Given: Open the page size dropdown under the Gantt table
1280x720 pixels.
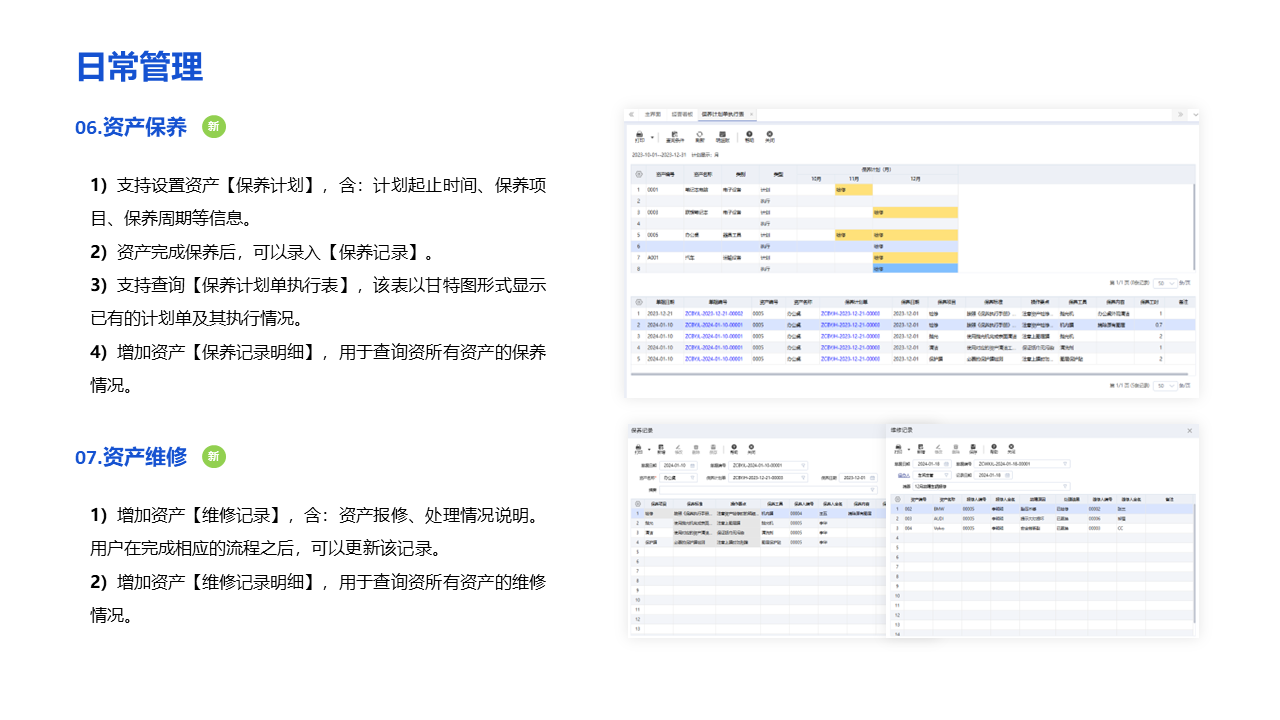Looking at the screenshot, I should click(x=1165, y=284).
